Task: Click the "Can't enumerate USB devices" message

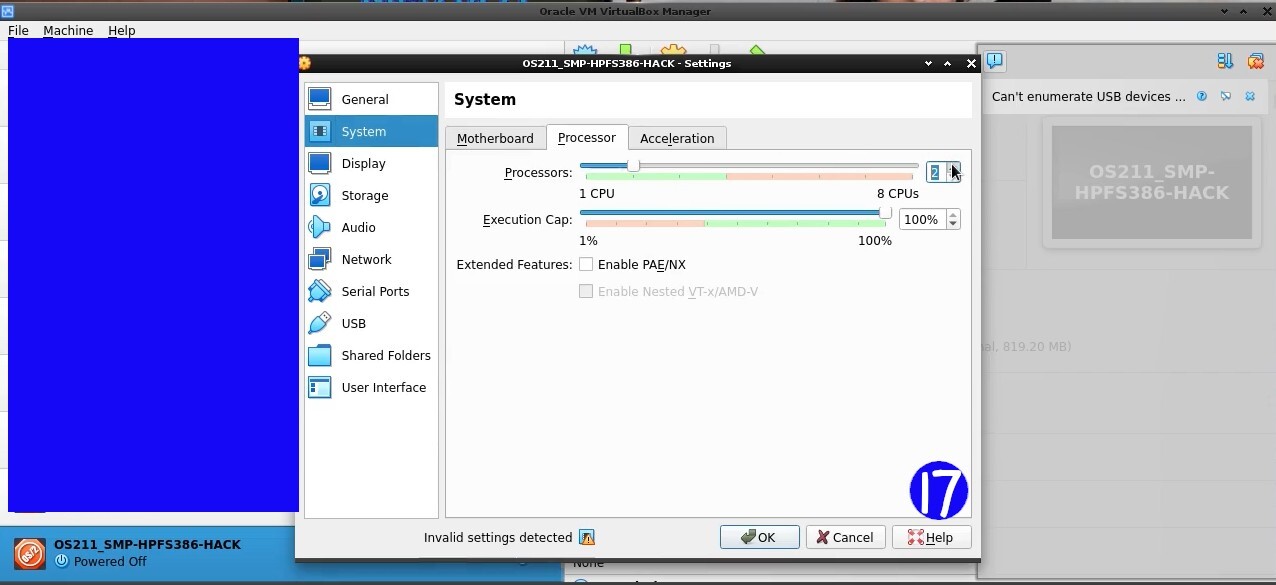Action: pyautogui.click(x=1088, y=97)
